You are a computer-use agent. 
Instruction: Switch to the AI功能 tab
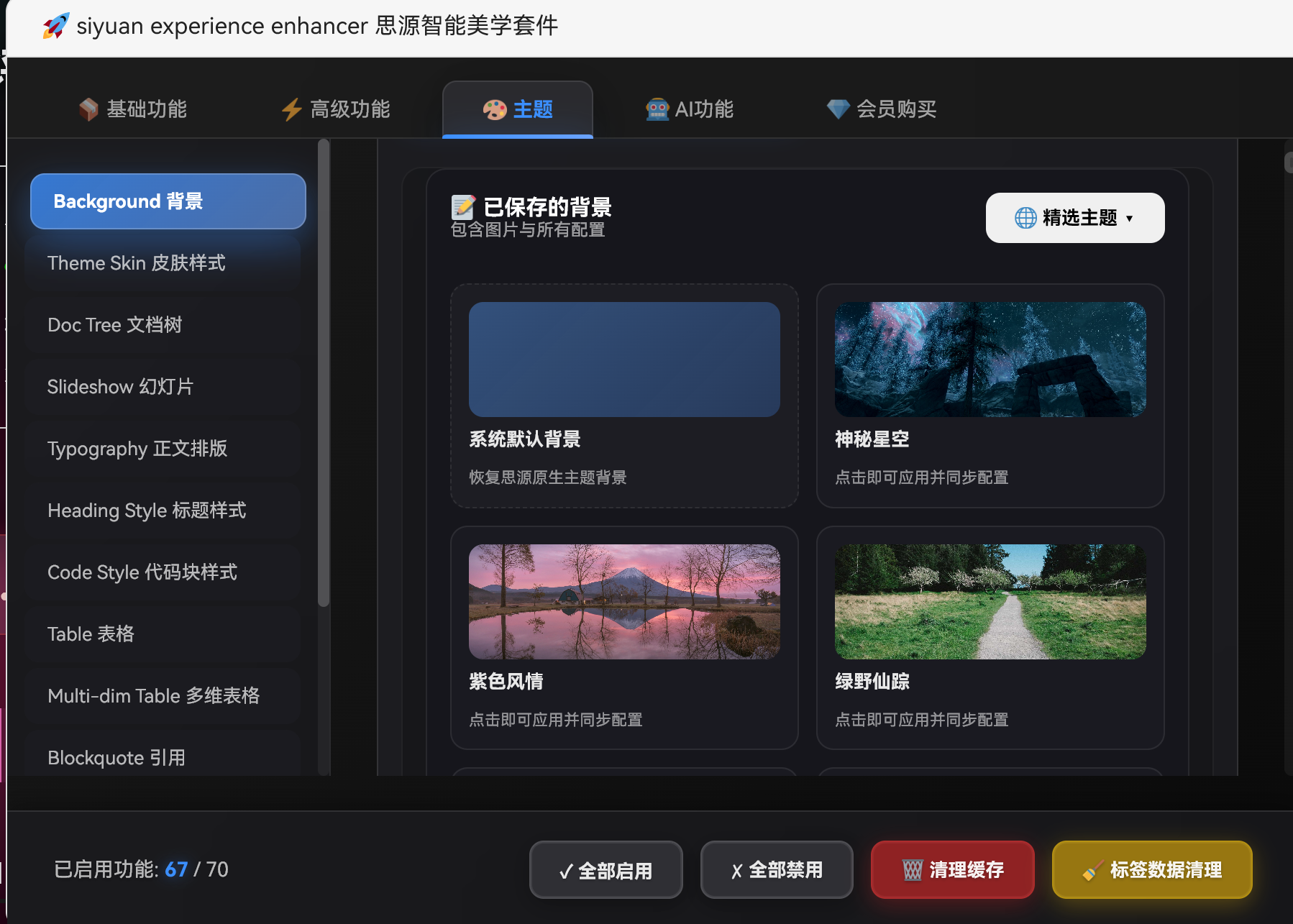coord(690,109)
